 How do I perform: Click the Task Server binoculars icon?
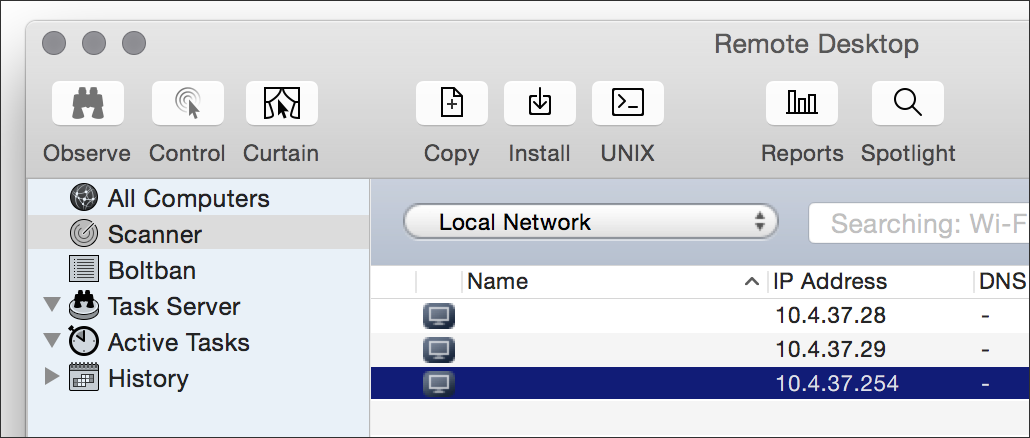coord(83,305)
